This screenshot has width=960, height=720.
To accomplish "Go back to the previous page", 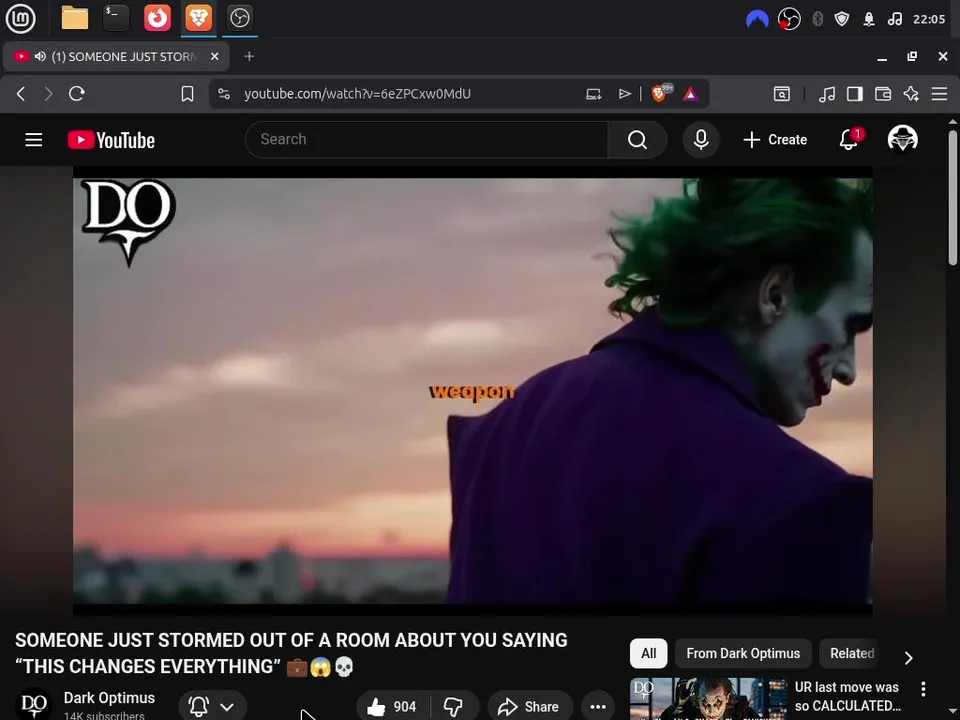I will [21, 94].
